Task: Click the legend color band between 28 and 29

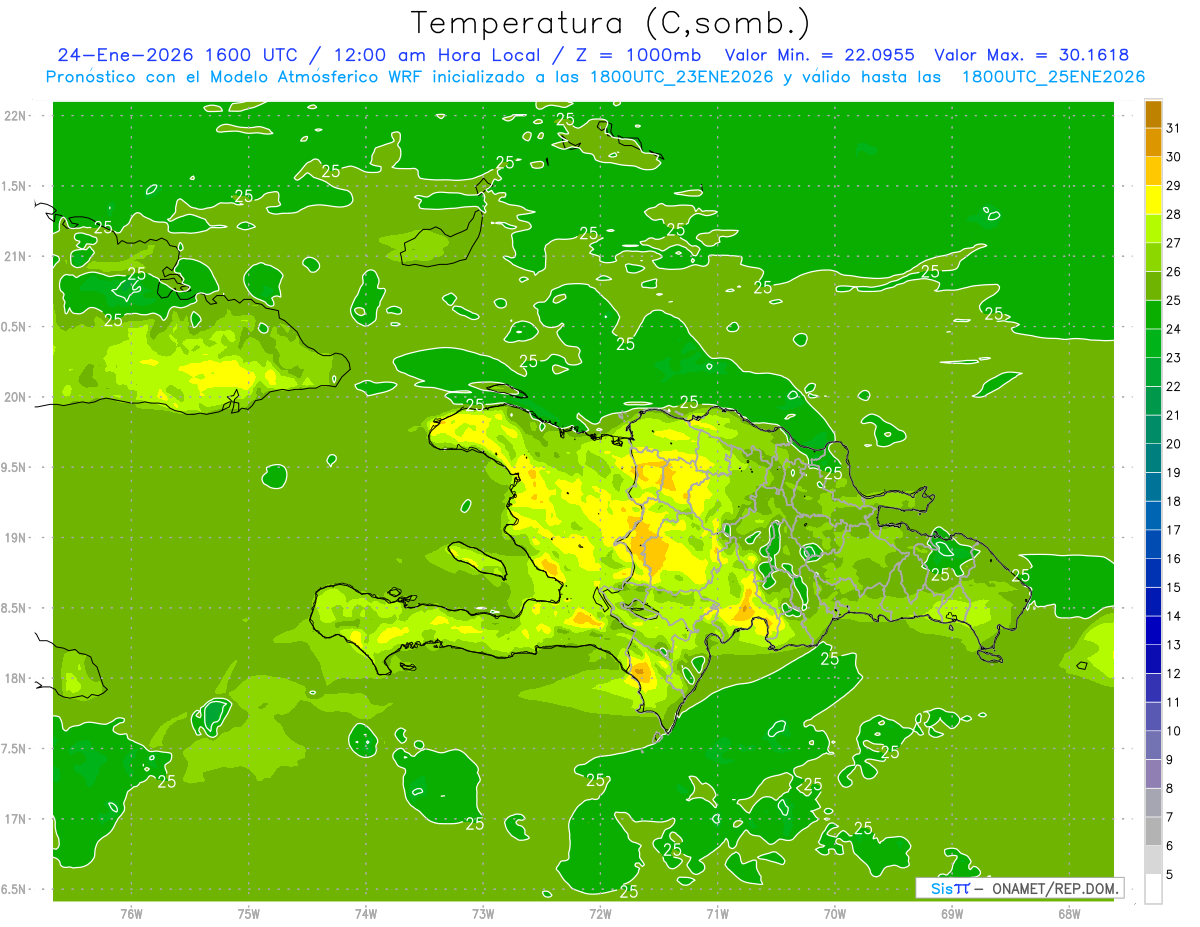Action: coord(1153,199)
